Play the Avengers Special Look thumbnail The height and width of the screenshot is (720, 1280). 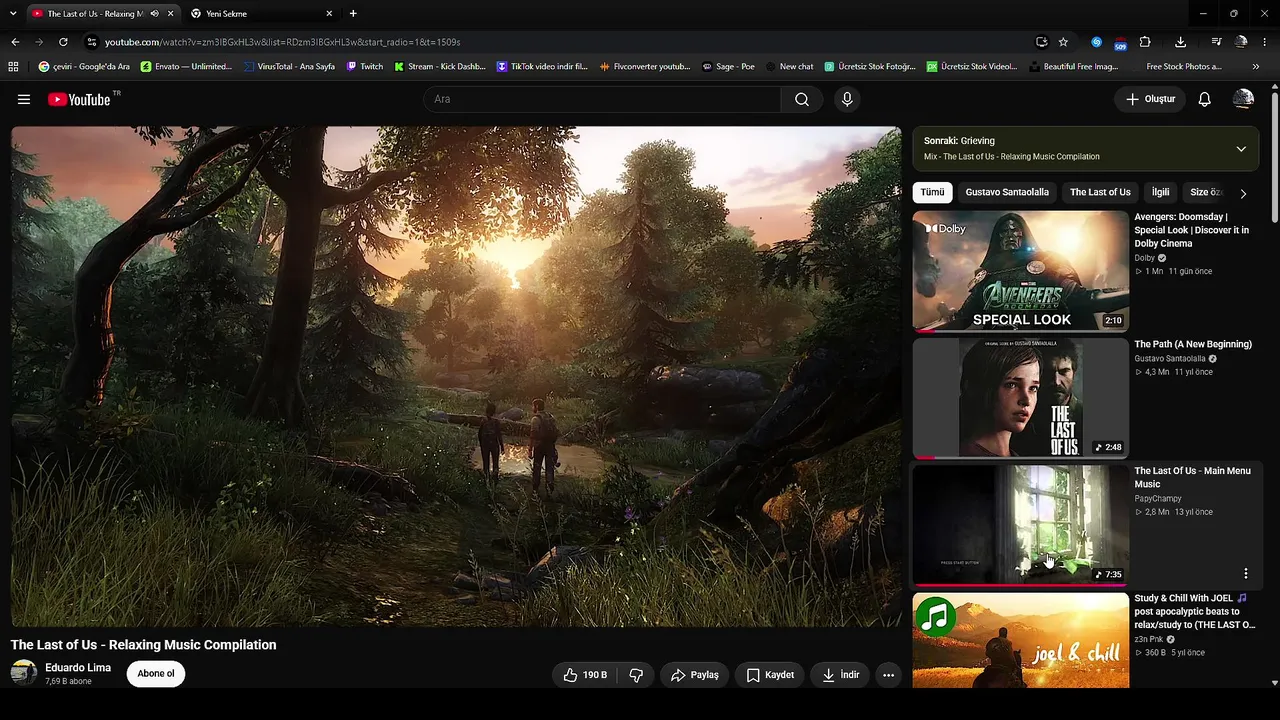point(1020,271)
